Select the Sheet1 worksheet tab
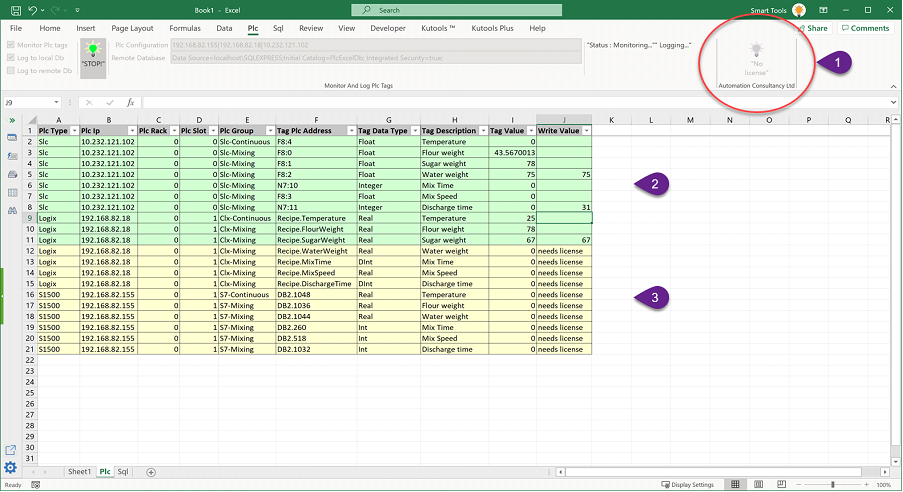 tap(79, 472)
